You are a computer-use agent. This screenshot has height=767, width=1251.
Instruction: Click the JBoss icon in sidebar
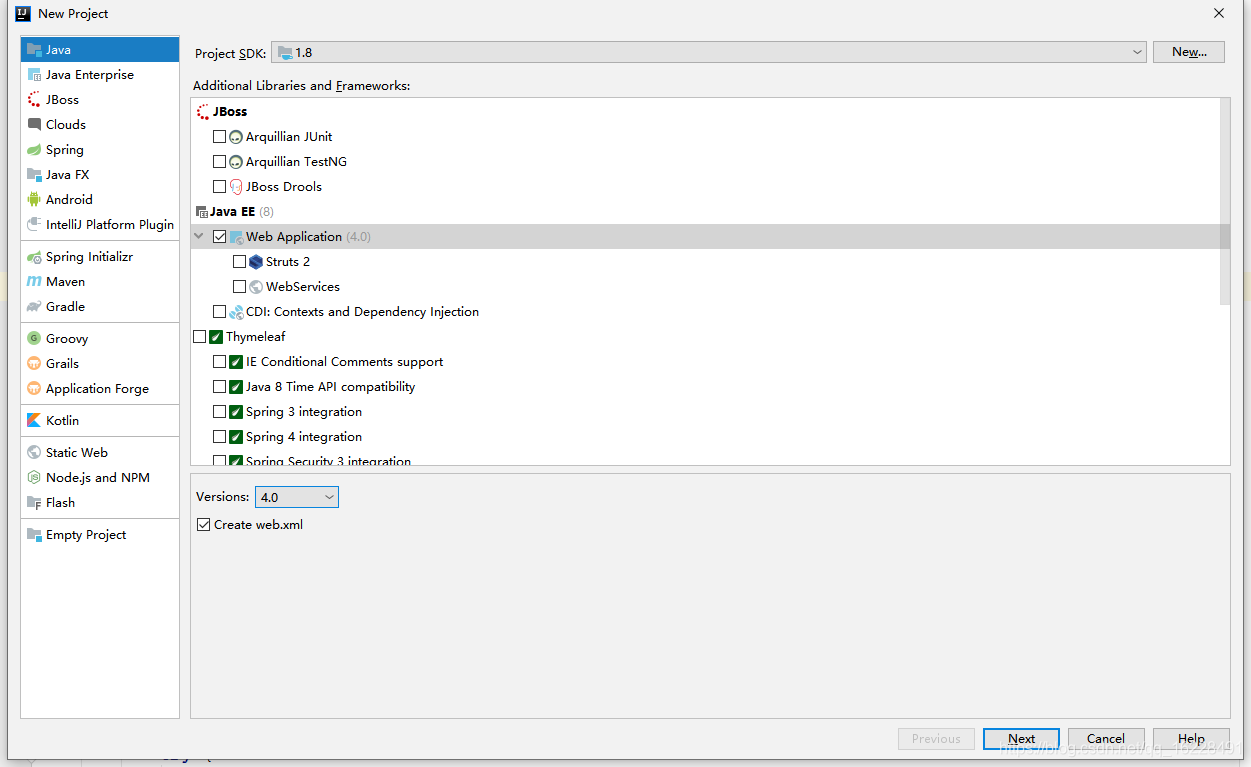[34, 99]
